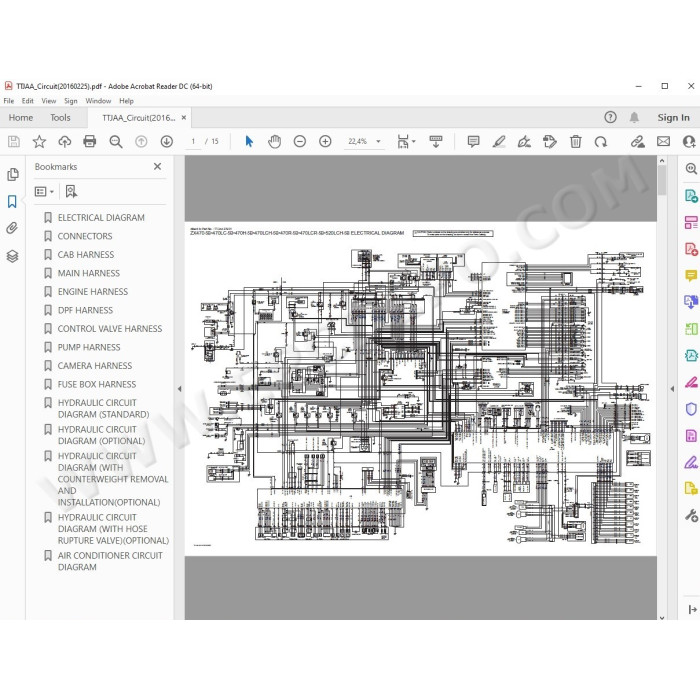Image resolution: width=700 pixels, height=700 pixels.
Task: Switch to the Tools tab
Action: click(60, 117)
